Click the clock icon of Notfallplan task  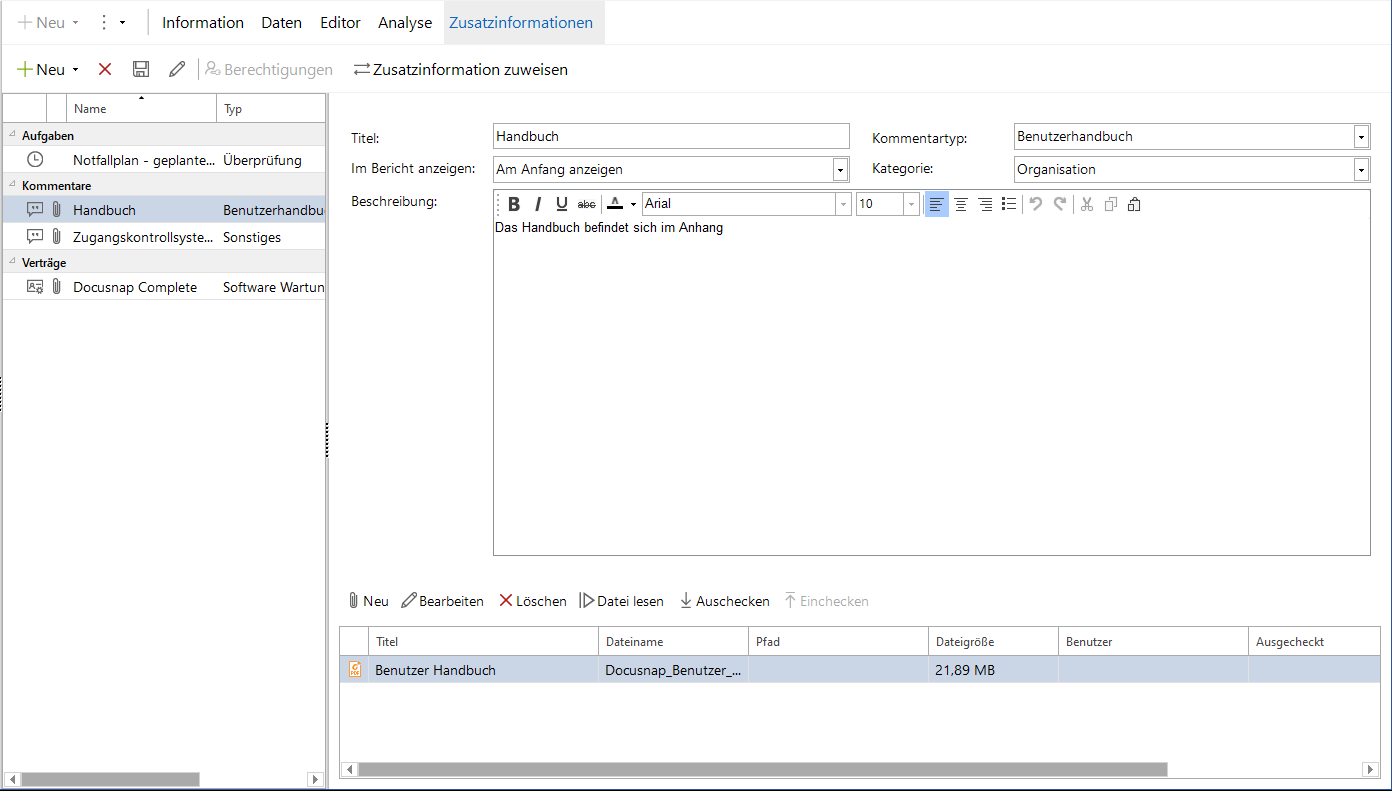[35, 160]
